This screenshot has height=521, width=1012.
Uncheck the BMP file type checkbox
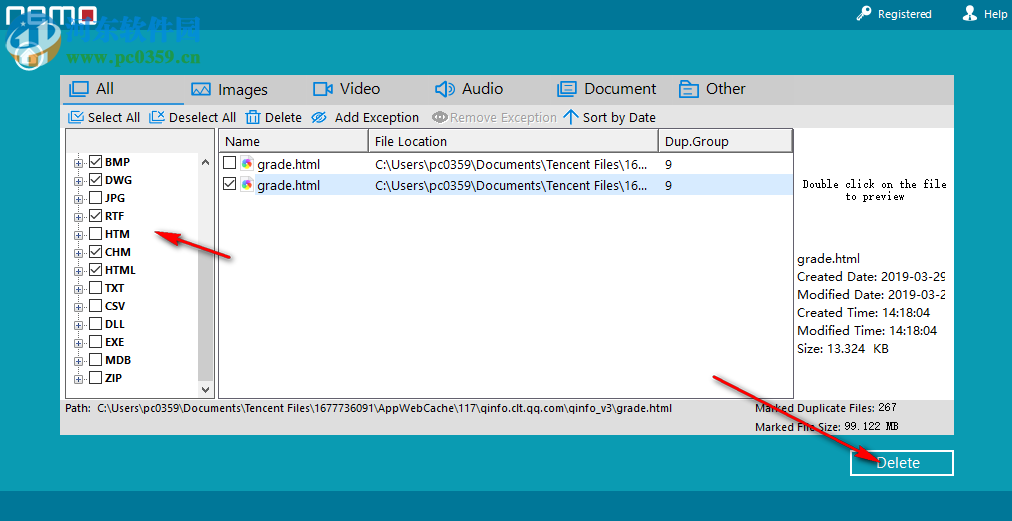tap(95, 161)
